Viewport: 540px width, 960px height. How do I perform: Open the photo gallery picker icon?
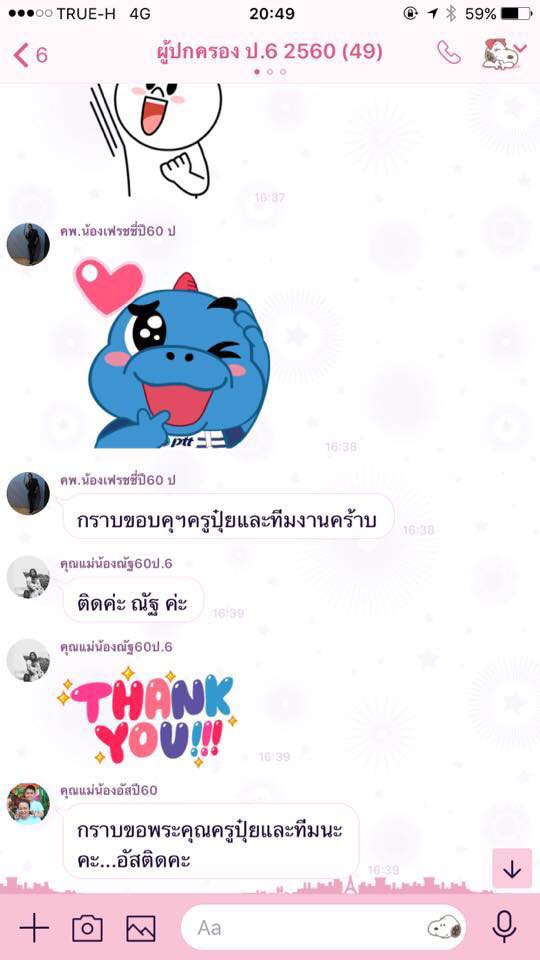pos(141,928)
